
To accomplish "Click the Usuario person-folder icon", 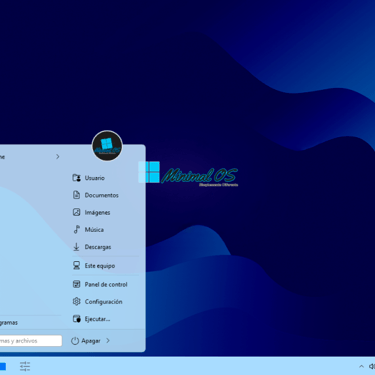I will pos(77,178).
